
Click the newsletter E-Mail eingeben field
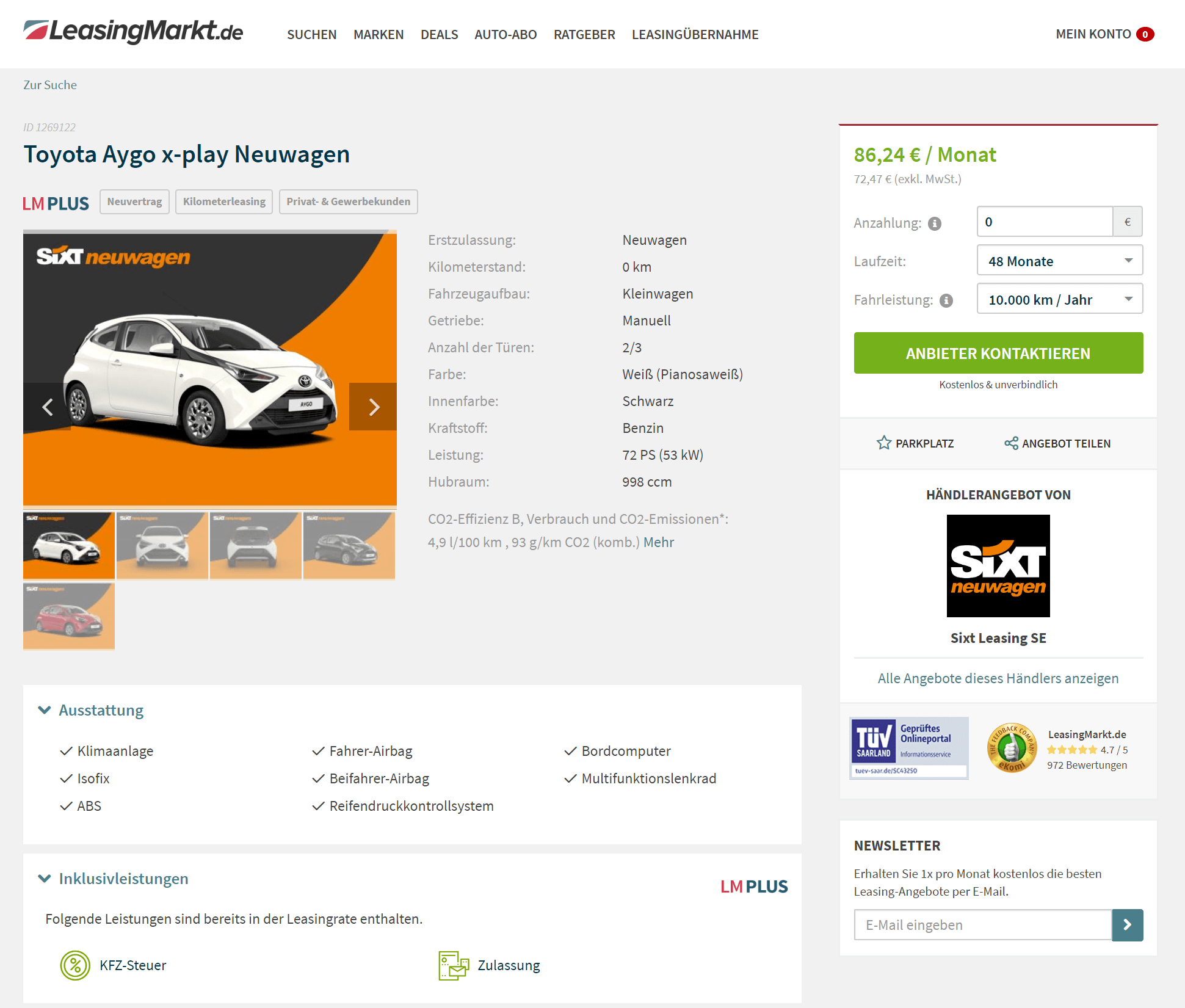983,925
